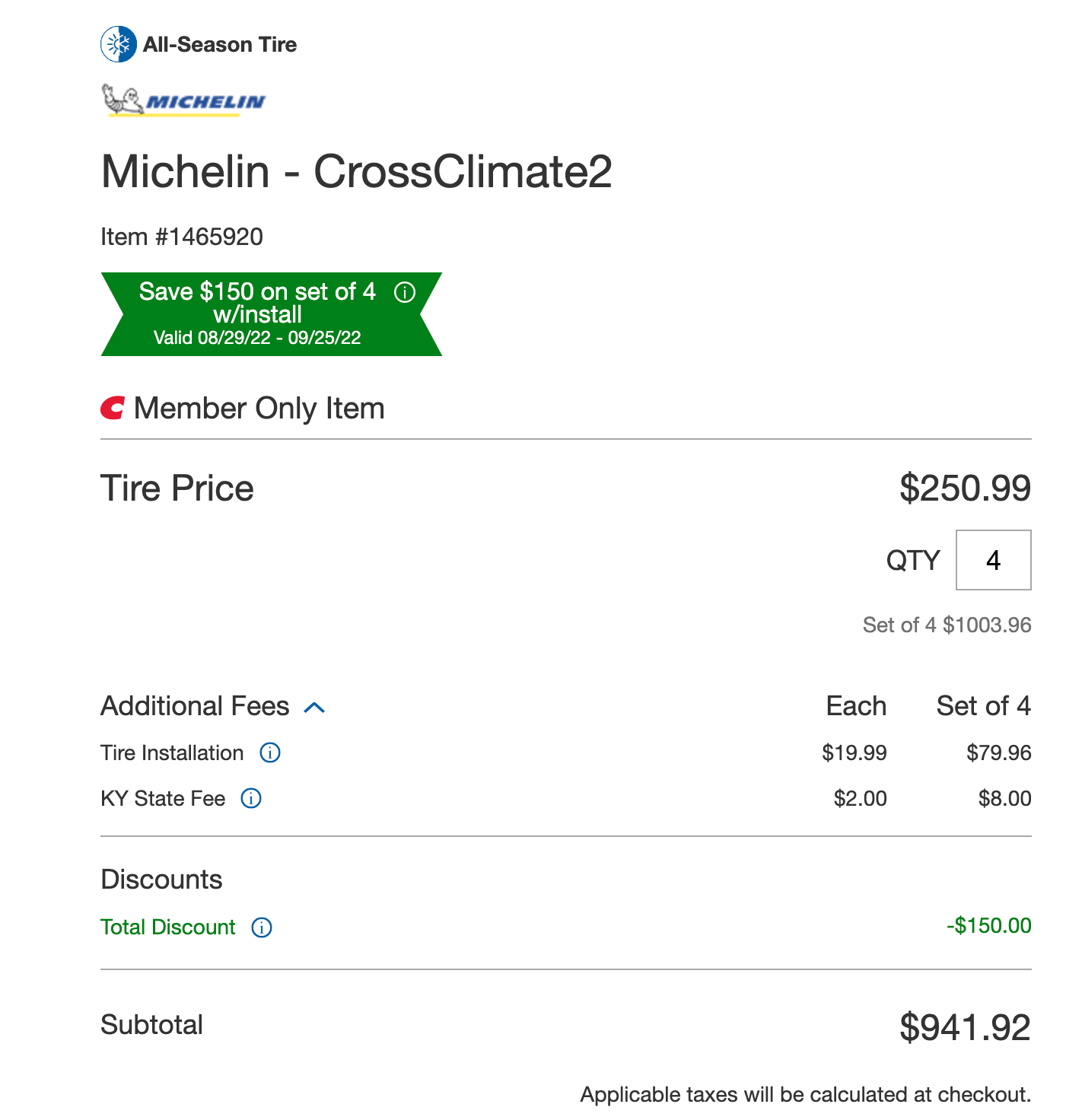The image size is (1082, 1120).
Task: Click the Total Discount green link
Action: (x=168, y=927)
